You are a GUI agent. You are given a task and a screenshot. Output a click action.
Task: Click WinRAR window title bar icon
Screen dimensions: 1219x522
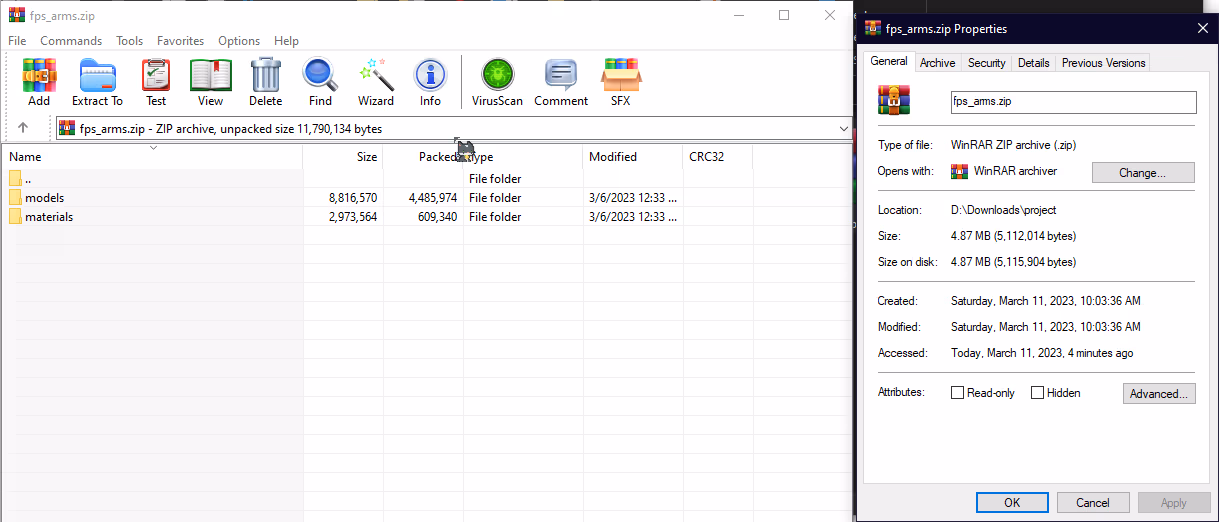pos(17,15)
